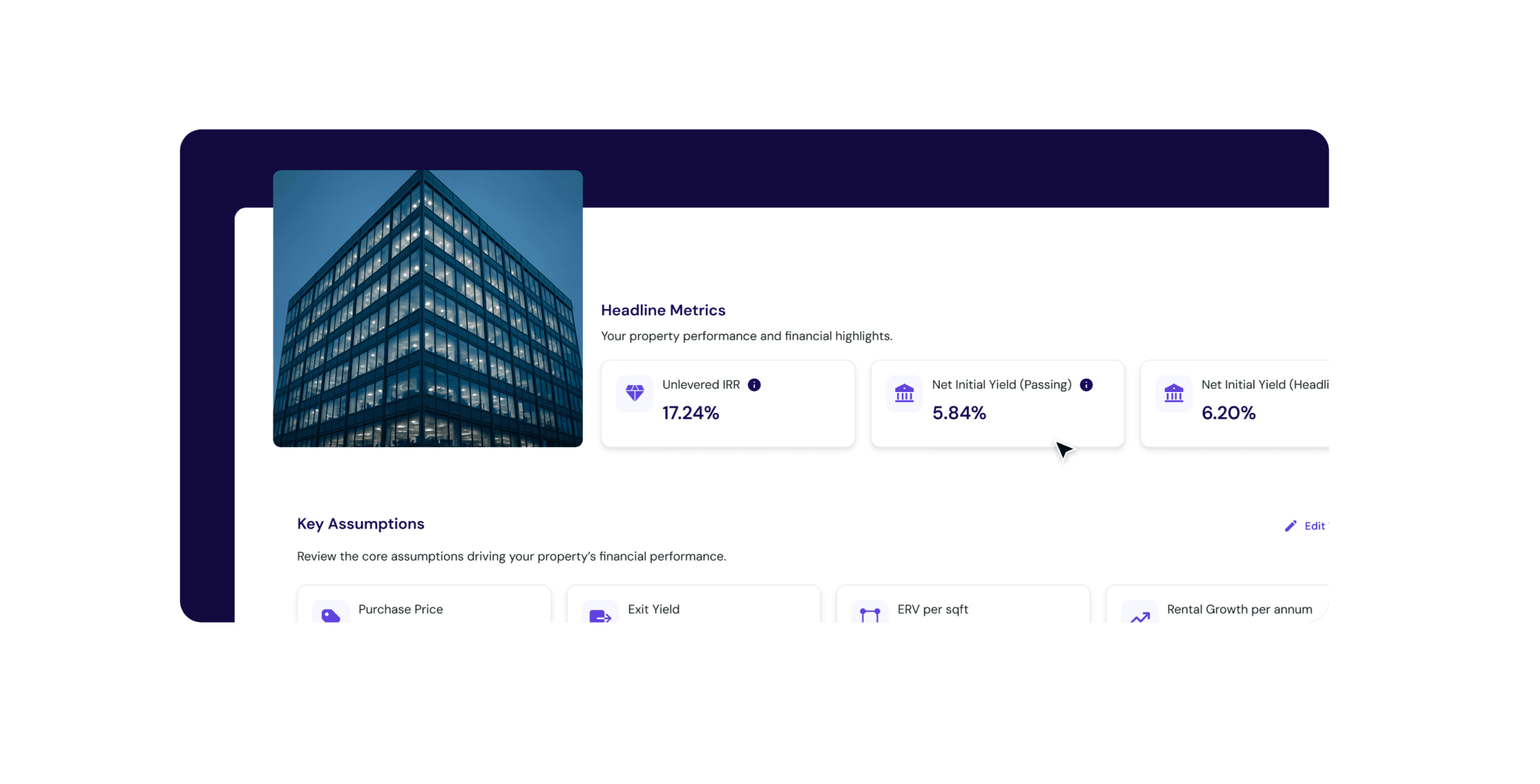The height and width of the screenshot is (784, 1540).
Task: Open the Exit Yield assumption card label
Action: [653, 609]
